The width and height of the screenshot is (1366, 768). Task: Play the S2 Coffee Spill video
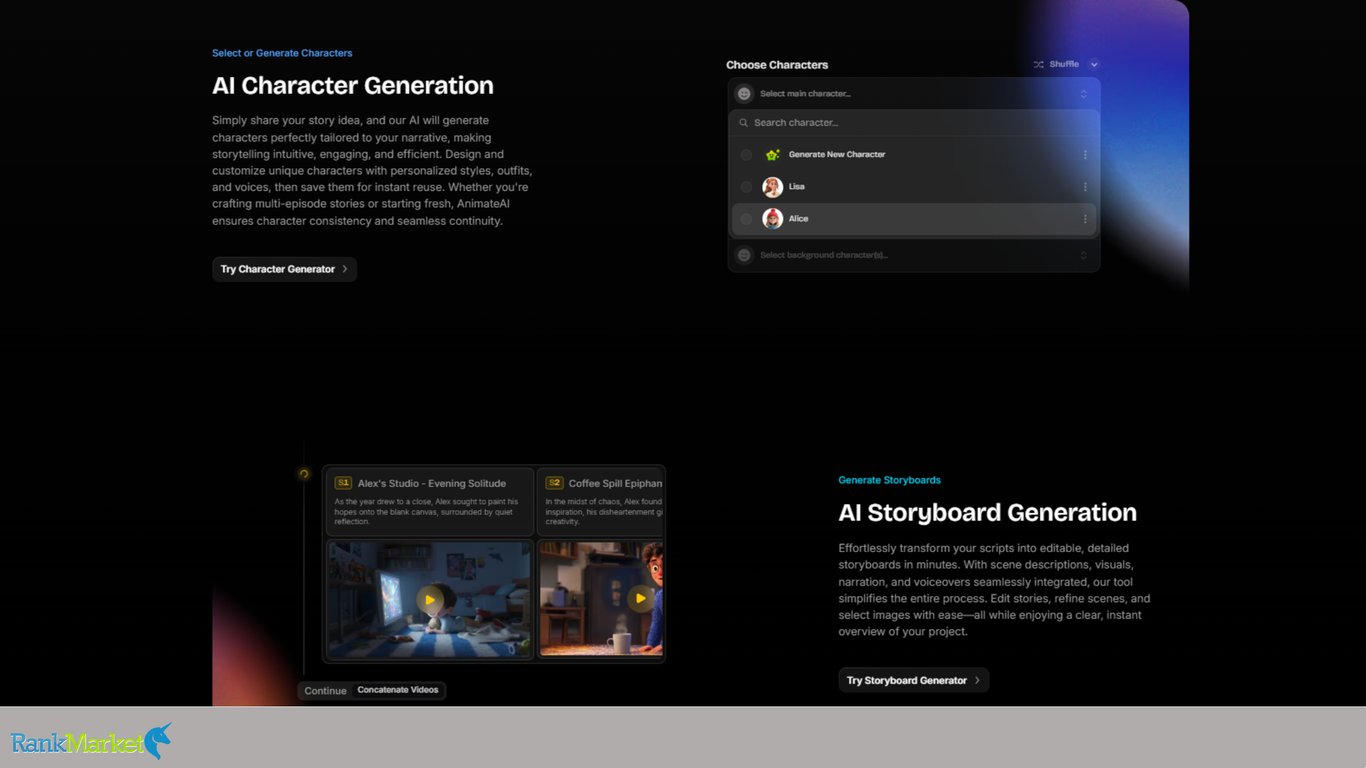[x=640, y=600]
